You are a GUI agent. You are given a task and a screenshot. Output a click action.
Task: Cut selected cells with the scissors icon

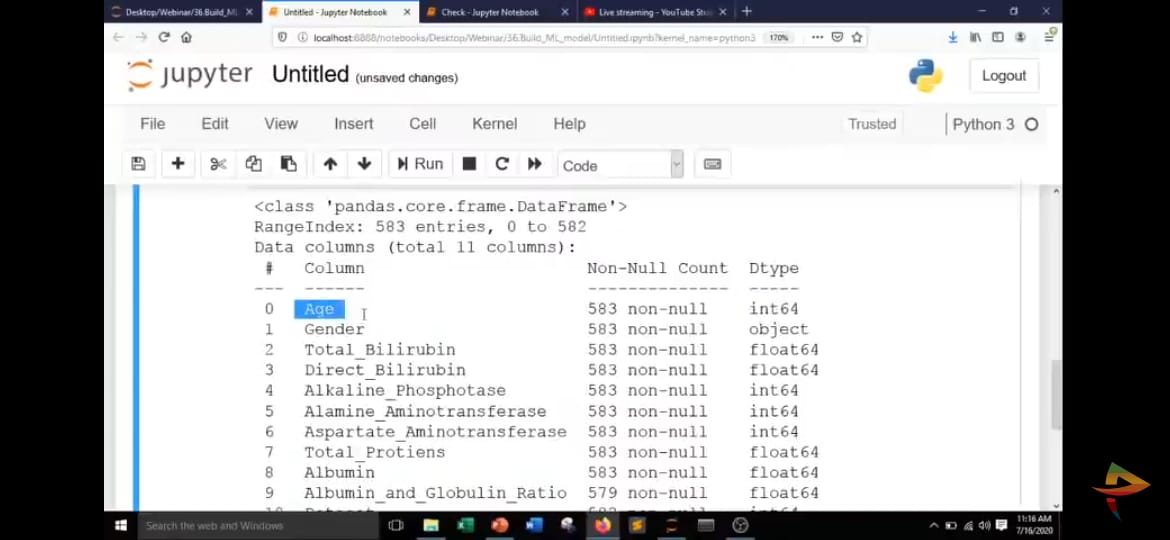218,164
